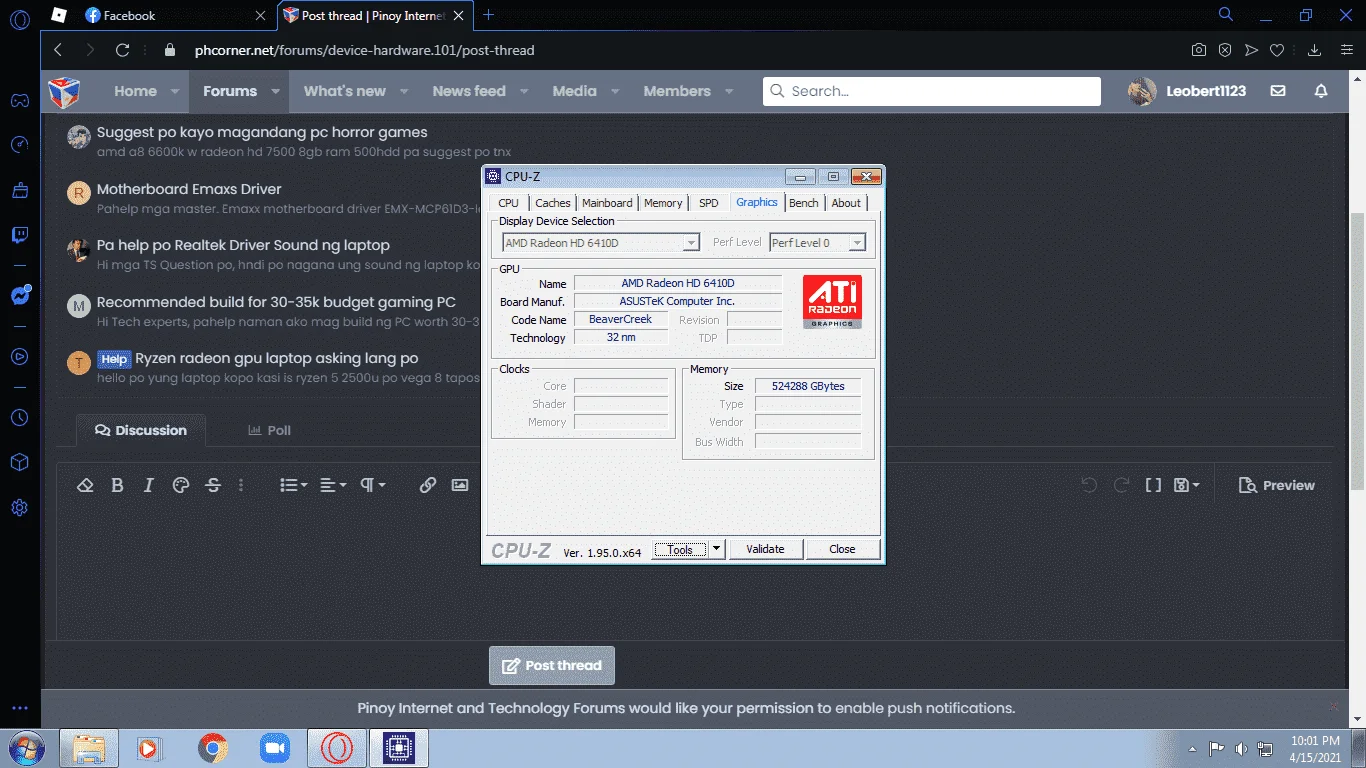The height and width of the screenshot is (768, 1366).
Task: Toggle Strikethrough in the editor toolbar
Action: click(x=213, y=485)
